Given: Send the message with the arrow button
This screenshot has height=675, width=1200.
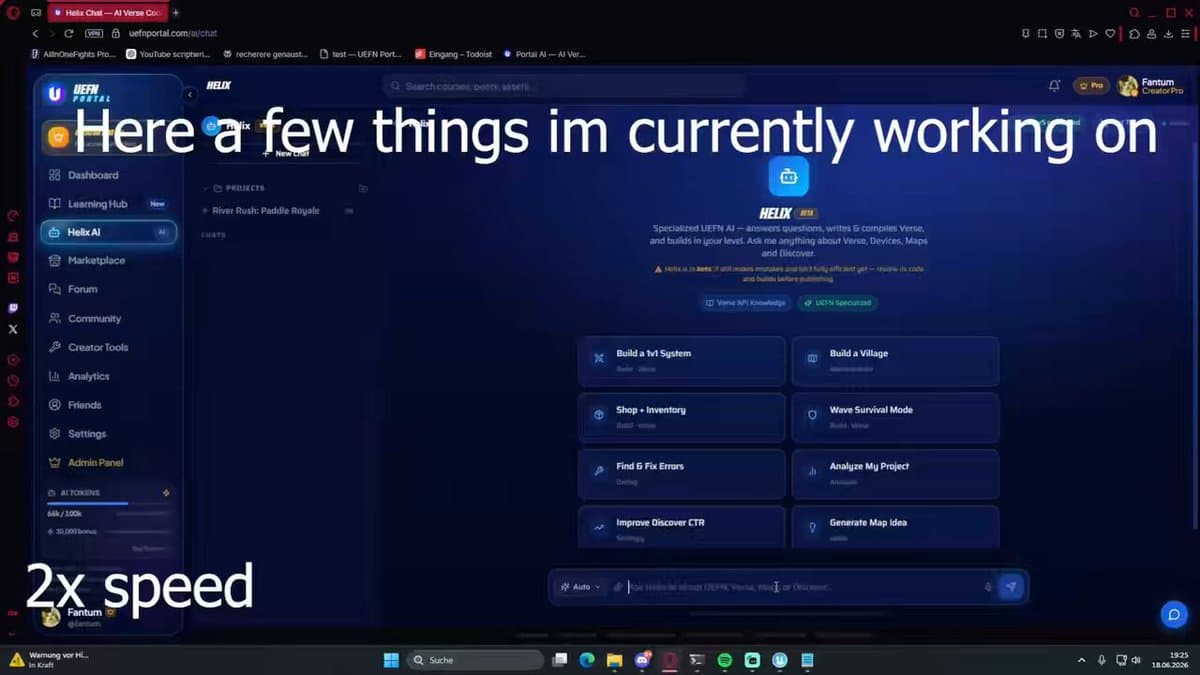Looking at the screenshot, I should [x=1011, y=587].
